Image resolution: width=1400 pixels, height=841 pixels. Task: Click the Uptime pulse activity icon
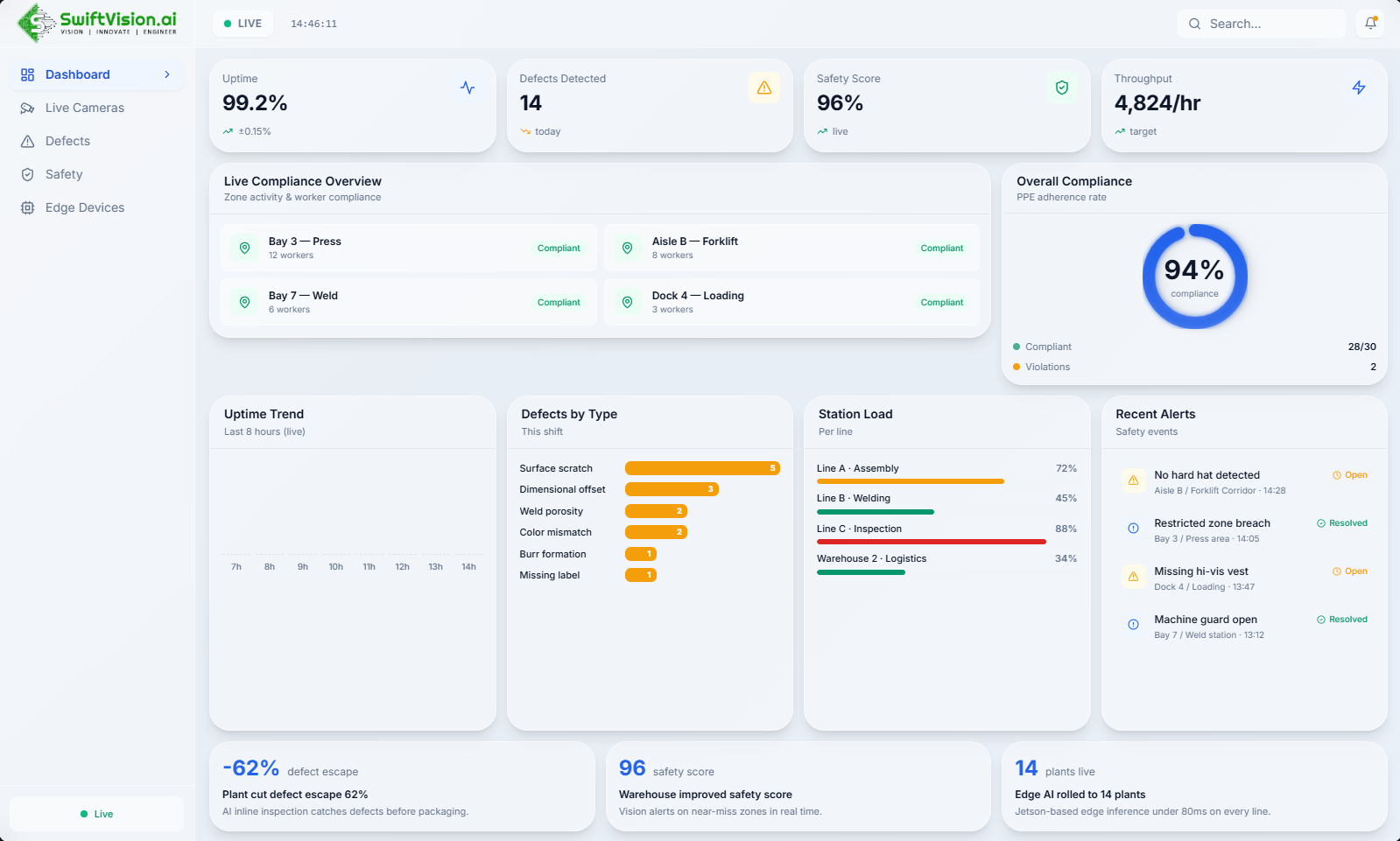tap(468, 88)
